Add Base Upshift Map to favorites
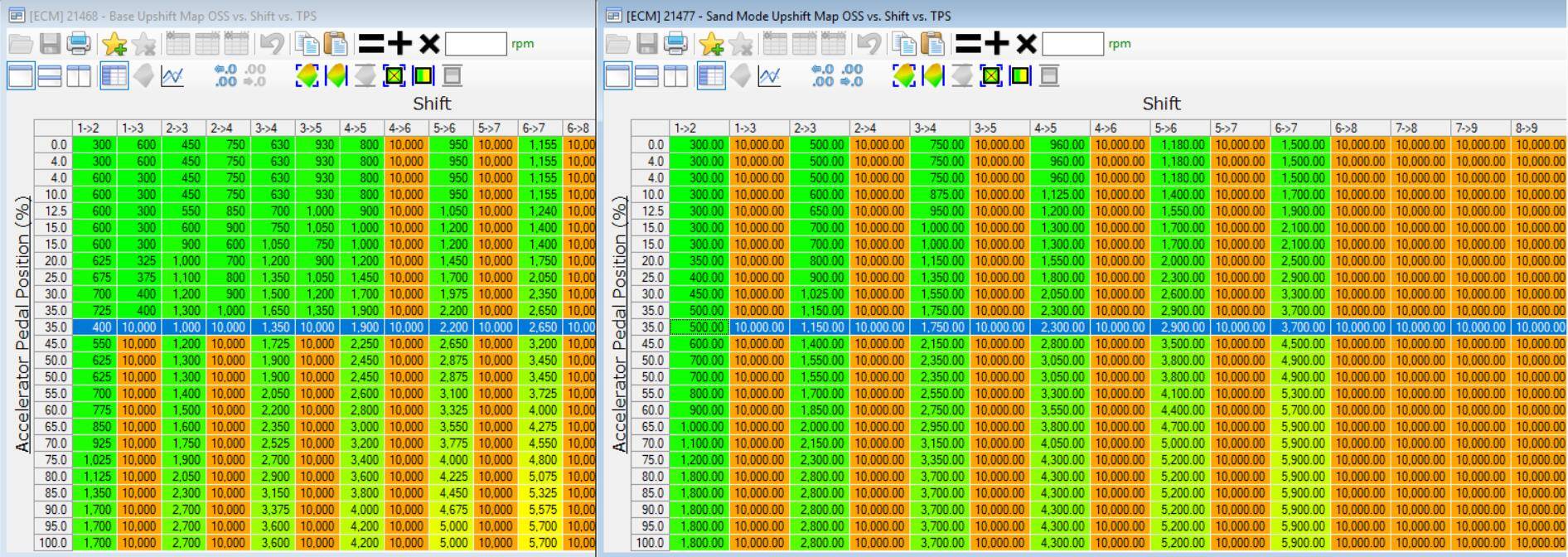Image resolution: width=1568 pixels, height=557 pixels. [114, 43]
